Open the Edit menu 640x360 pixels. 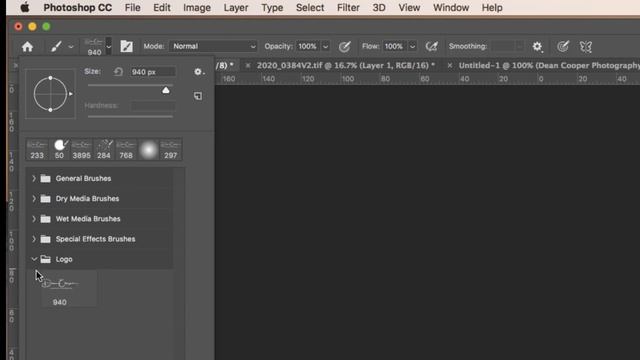(x=162, y=8)
